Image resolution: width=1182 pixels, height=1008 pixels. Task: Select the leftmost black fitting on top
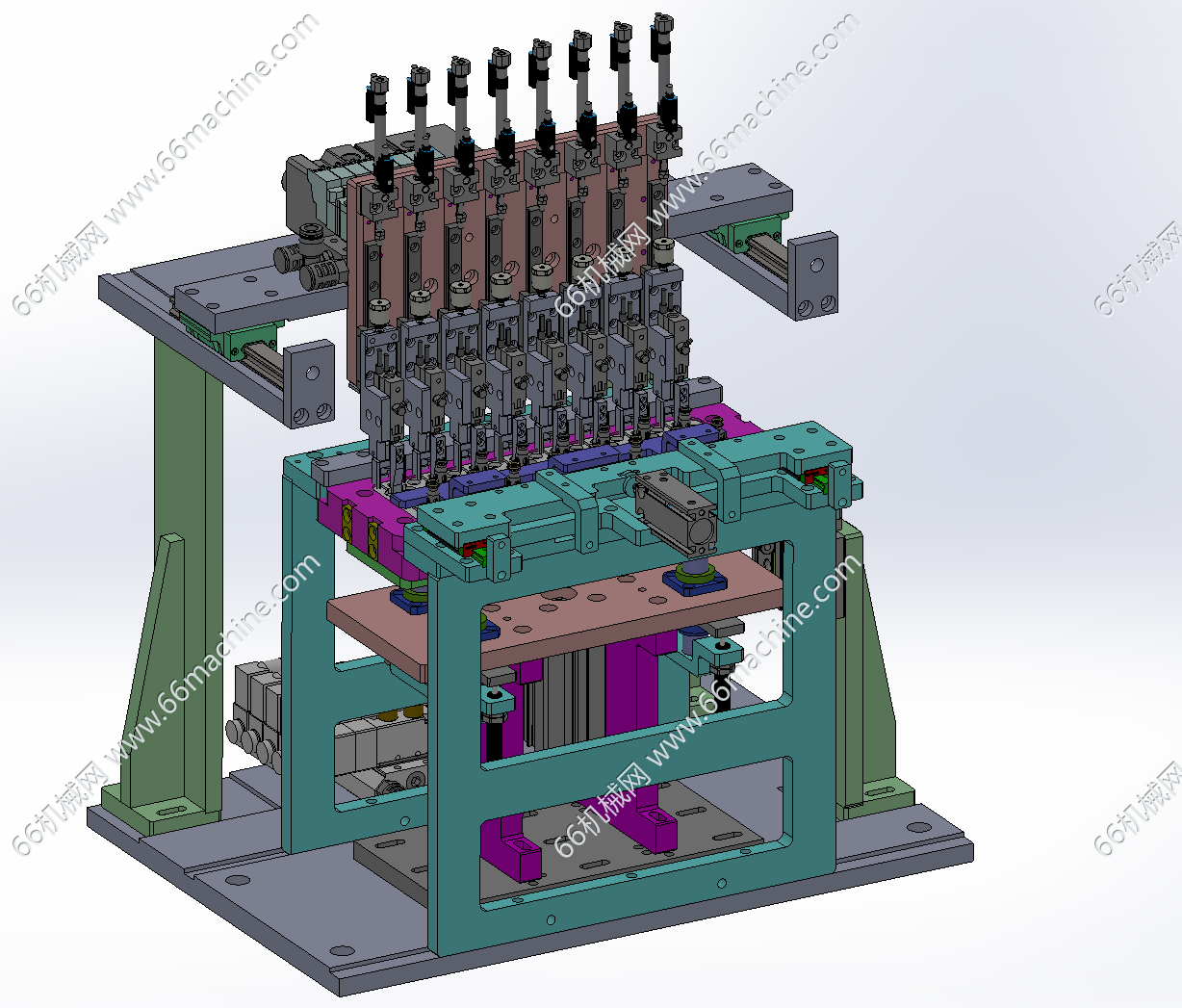coord(375,94)
